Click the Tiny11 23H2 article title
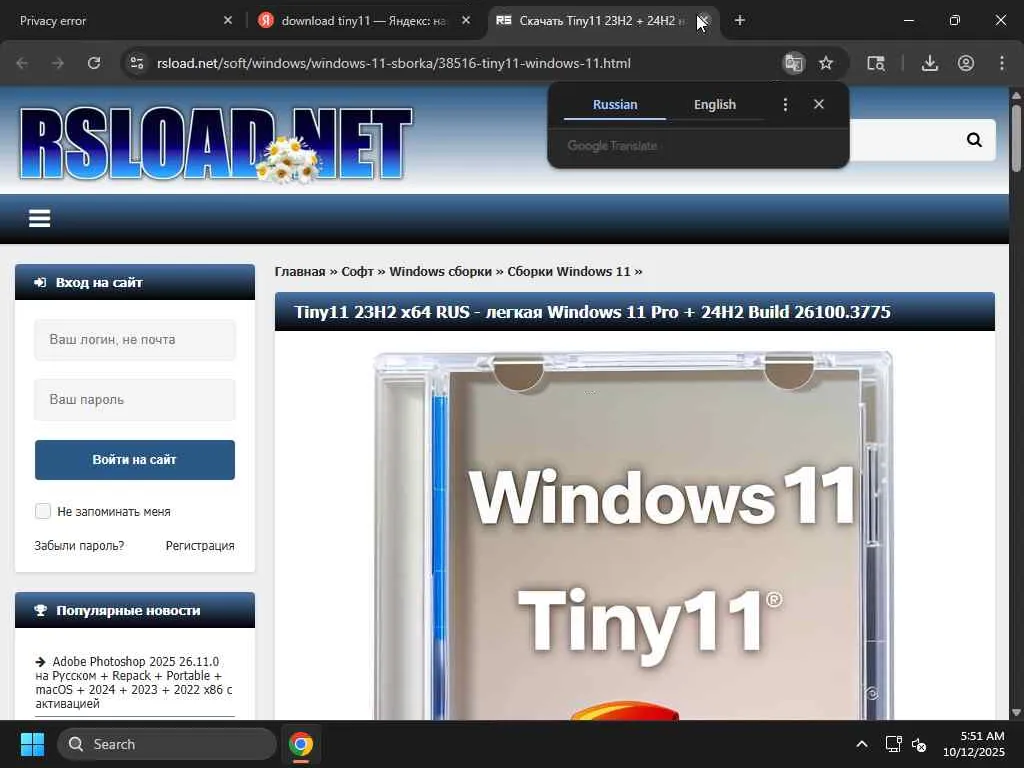1024x768 pixels. [592, 312]
